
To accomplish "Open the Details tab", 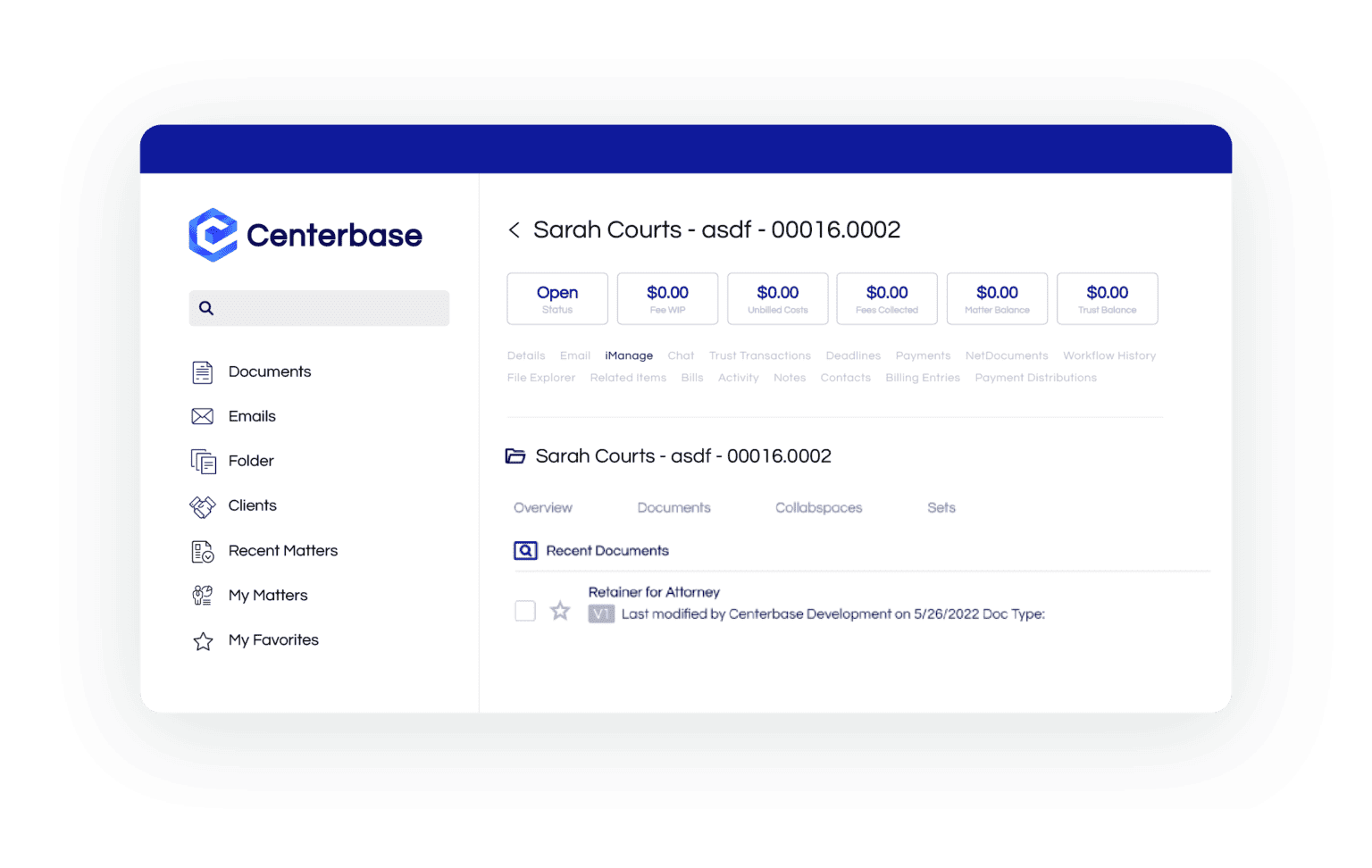I will [526, 355].
